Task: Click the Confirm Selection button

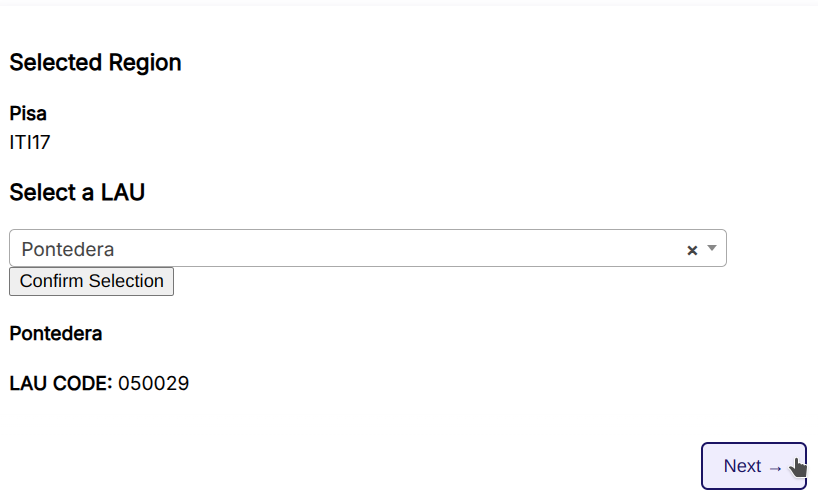Action: point(91,281)
